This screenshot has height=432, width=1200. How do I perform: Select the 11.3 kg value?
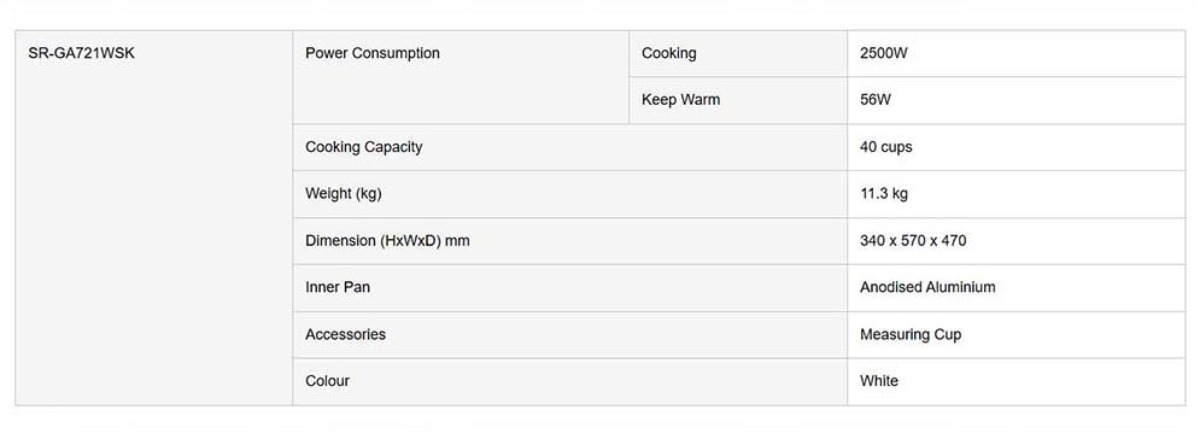click(x=884, y=194)
